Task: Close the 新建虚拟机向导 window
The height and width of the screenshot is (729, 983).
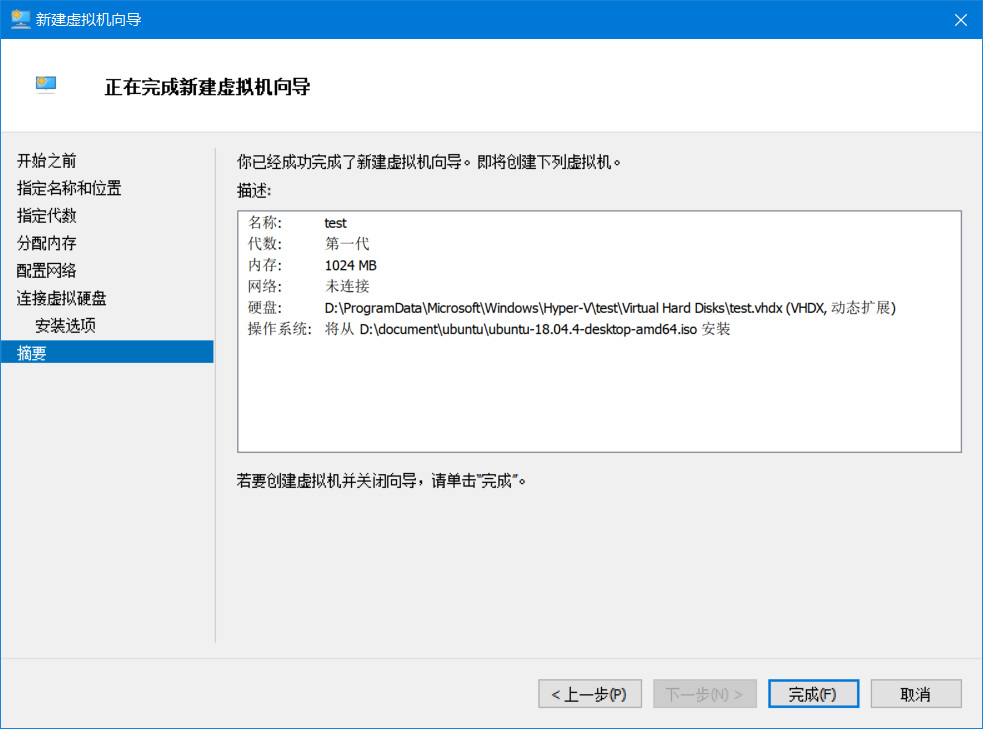Action: [x=960, y=20]
